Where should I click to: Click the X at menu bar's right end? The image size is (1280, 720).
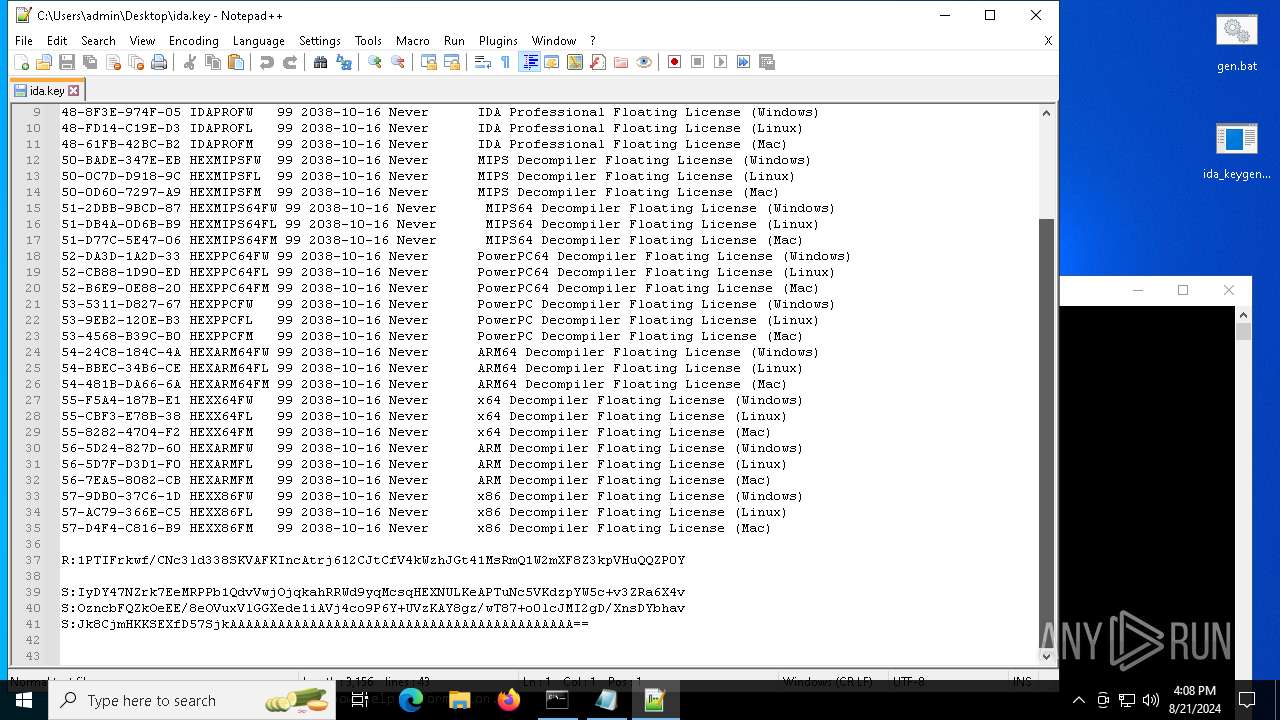click(1048, 41)
